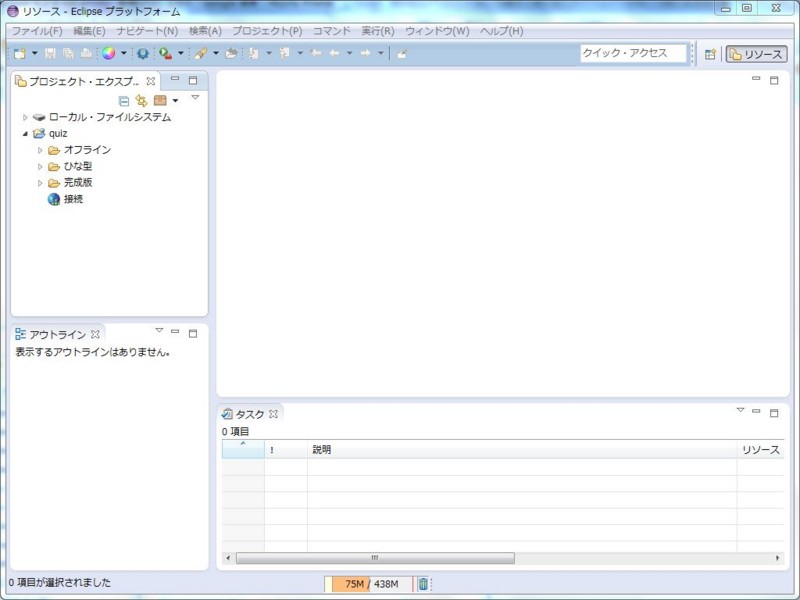Click the Last Edit Location icon
The width and height of the screenshot is (800, 600).
click(x=316, y=53)
